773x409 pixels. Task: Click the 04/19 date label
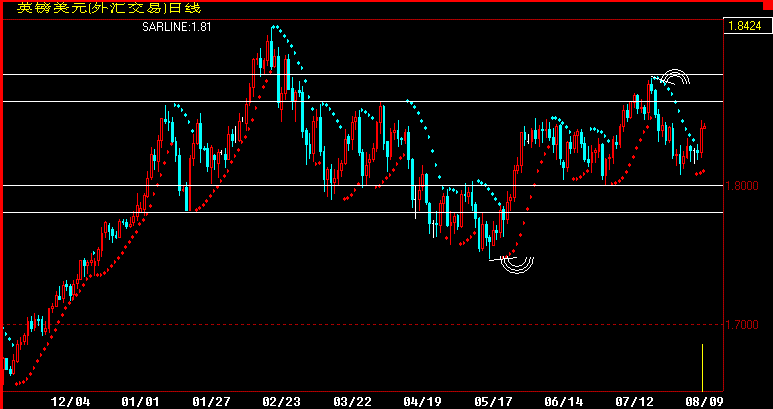tap(422, 402)
